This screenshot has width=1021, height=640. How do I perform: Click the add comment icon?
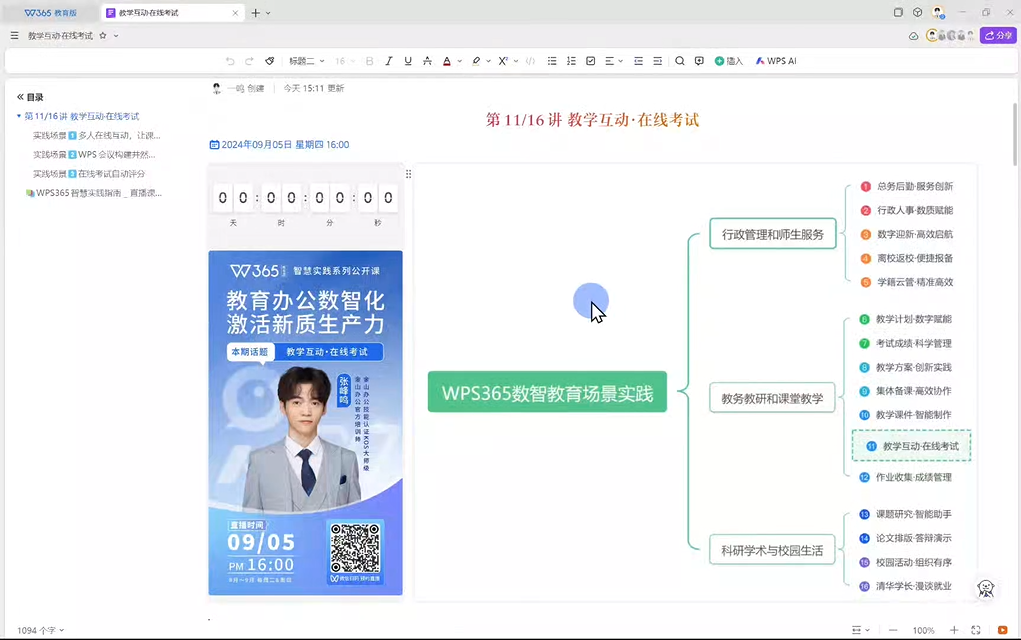(x=699, y=61)
